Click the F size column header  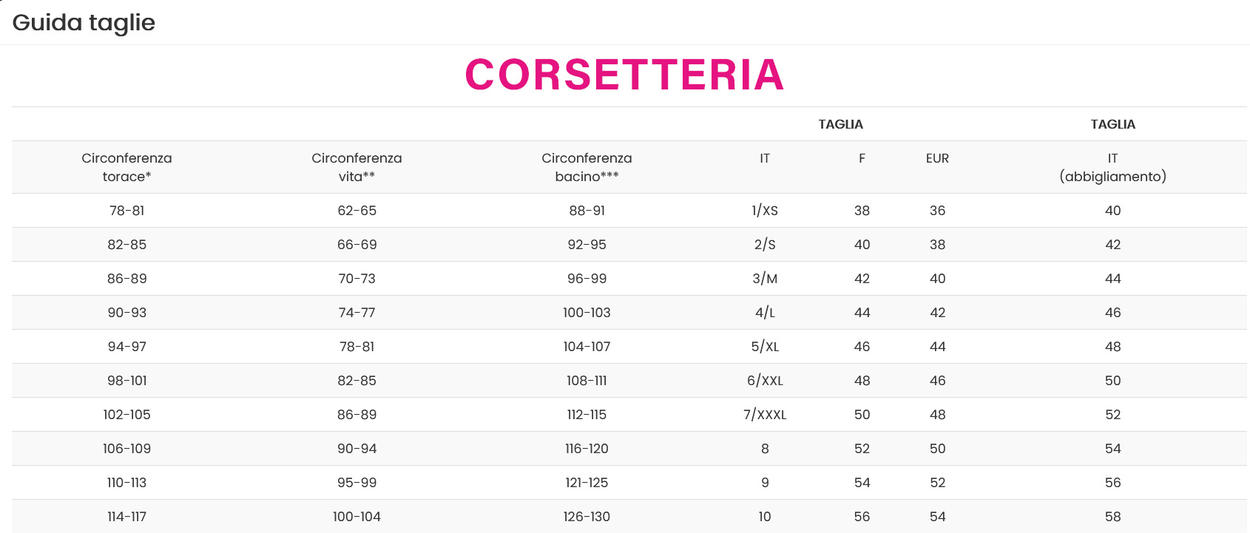click(862, 158)
